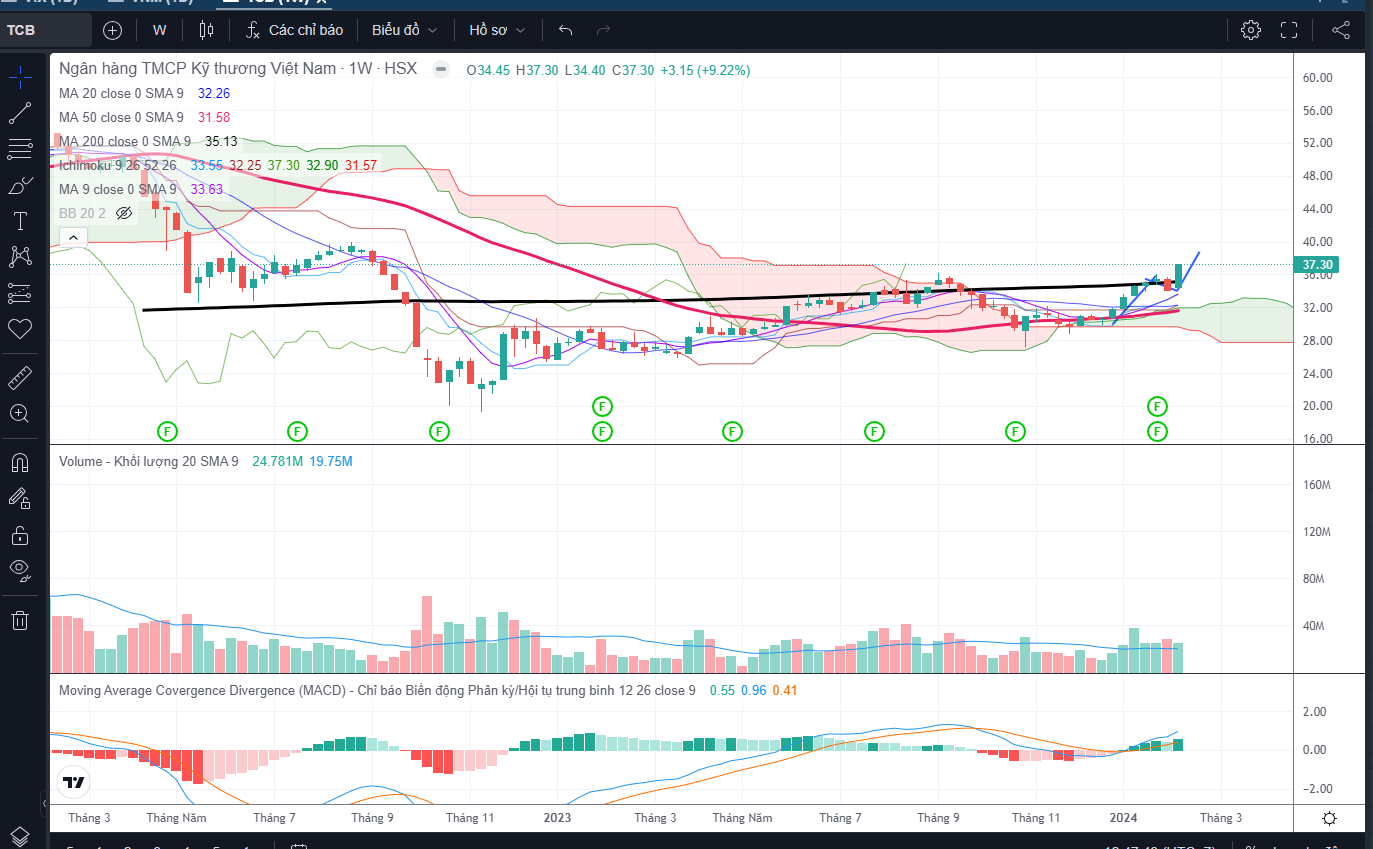1373x849 pixels.
Task: Activate the zoom in tool
Action: click(x=20, y=413)
